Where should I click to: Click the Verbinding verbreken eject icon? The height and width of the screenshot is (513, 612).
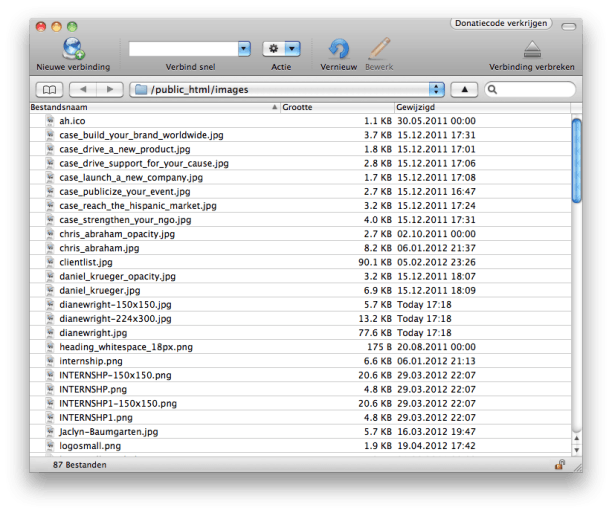tap(532, 49)
